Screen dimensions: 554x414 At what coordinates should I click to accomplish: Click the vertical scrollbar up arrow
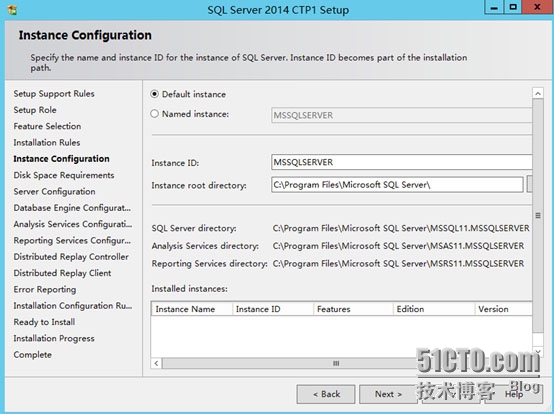[538, 93]
